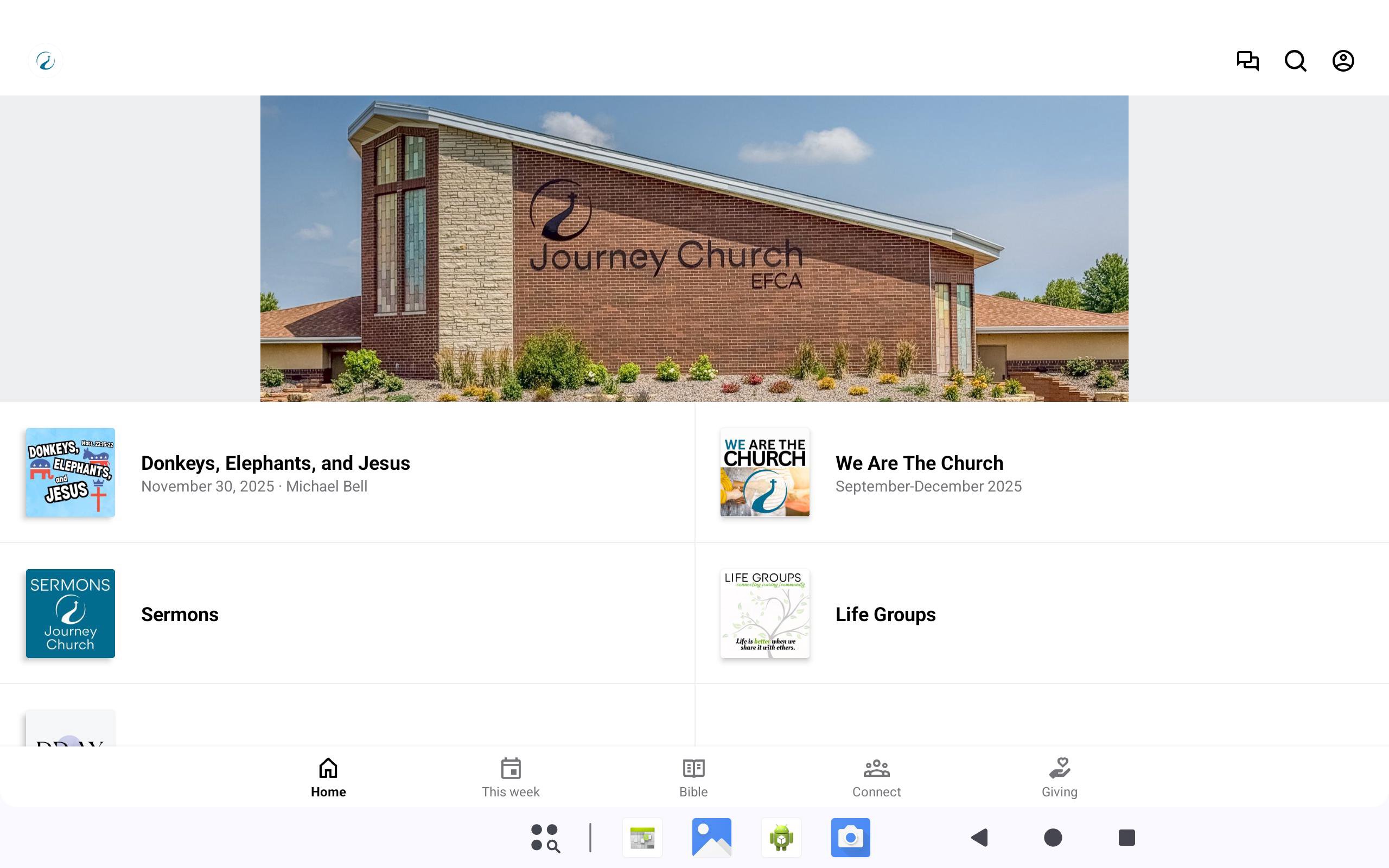
Task: Open the Sermons list item
Action: pos(347,614)
